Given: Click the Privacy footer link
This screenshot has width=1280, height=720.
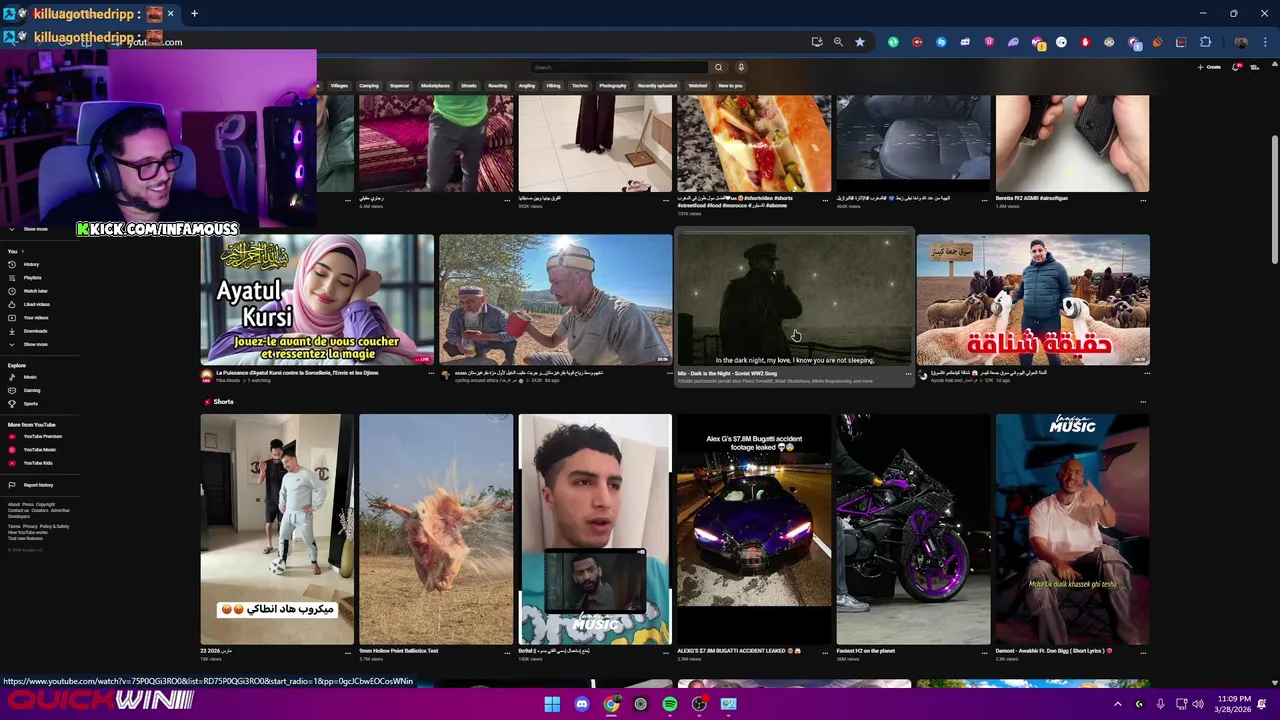Looking at the screenshot, I should [x=30, y=526].
